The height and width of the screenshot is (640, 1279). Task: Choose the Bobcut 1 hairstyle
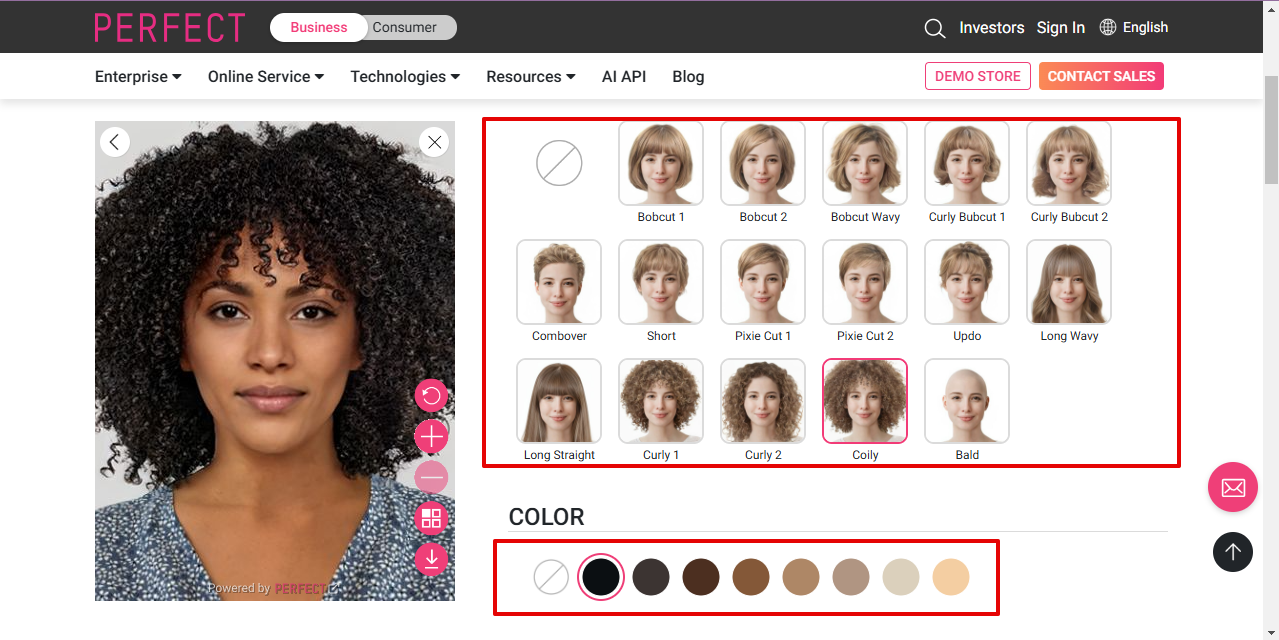coord(661,163)
